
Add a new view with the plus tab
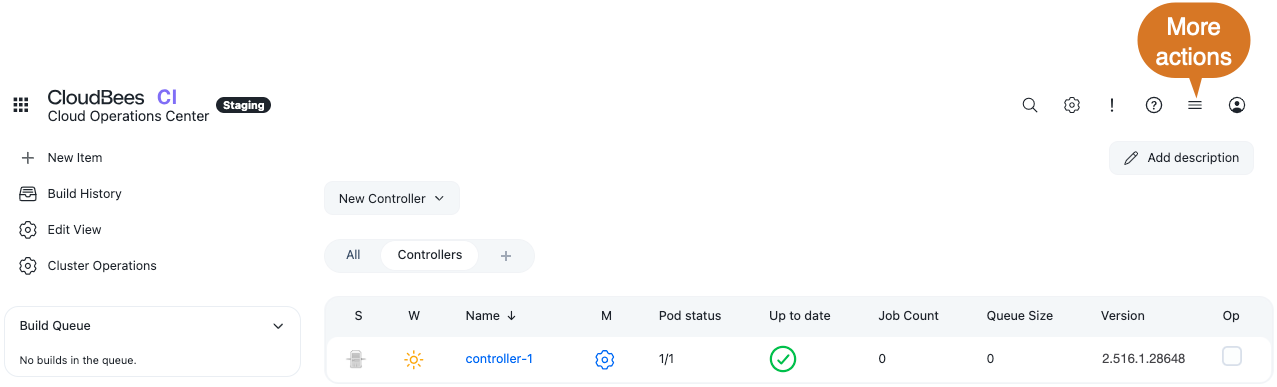(506, 256)
